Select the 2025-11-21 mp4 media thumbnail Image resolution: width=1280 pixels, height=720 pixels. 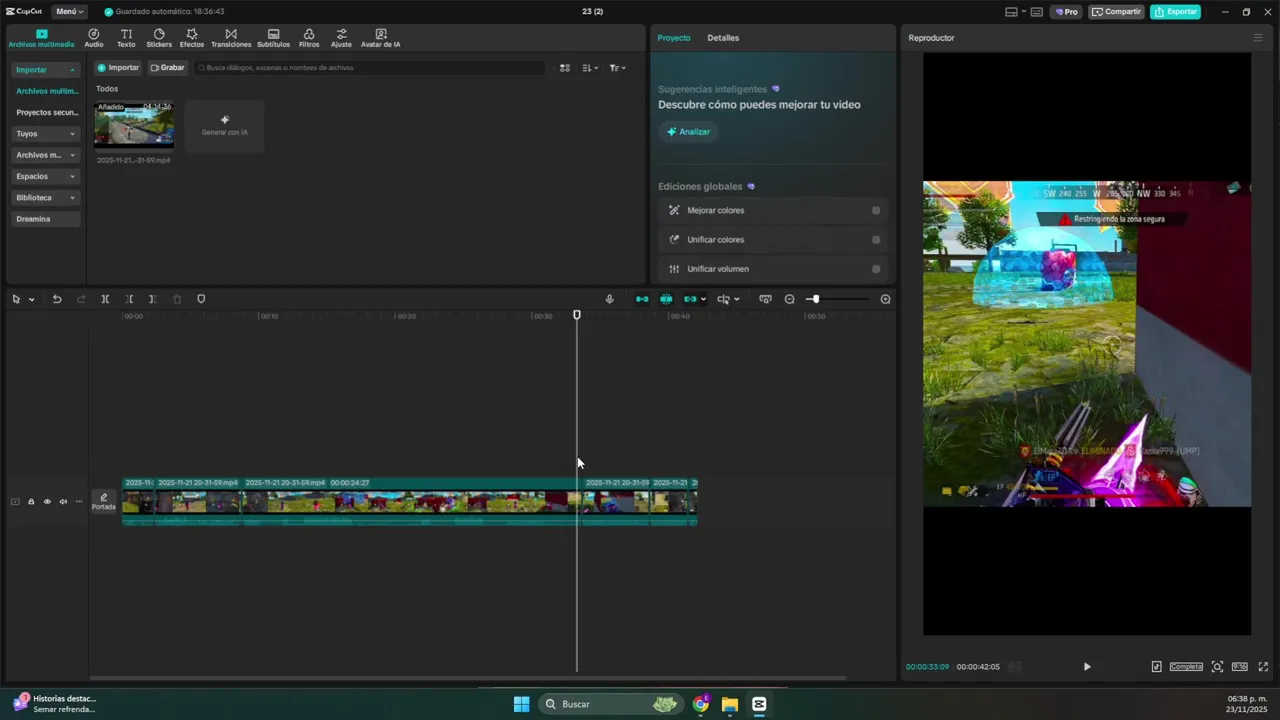(x=134, y=126)
